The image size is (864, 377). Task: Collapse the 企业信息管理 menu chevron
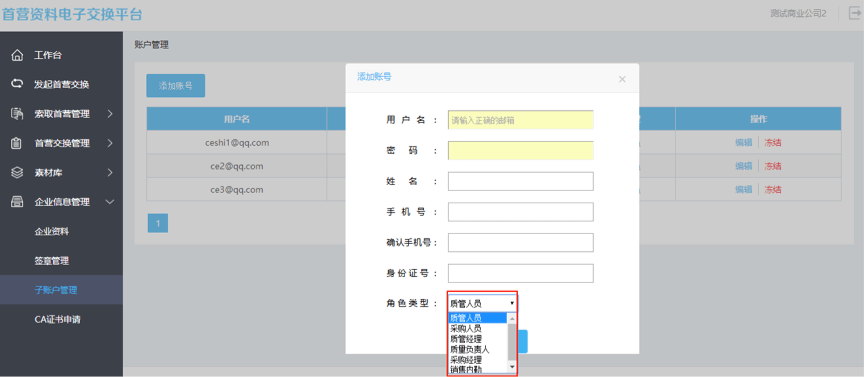pyautogui.click(x=110, y=202)
